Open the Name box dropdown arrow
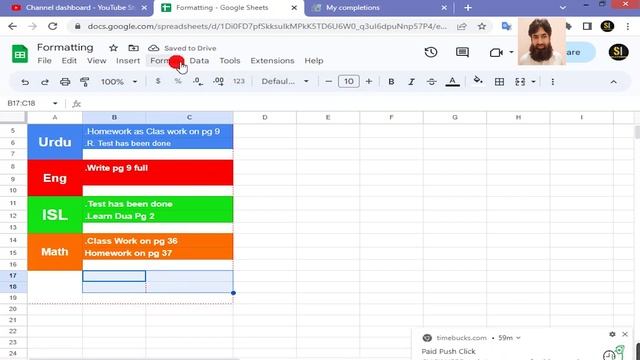The height and width of the screenshot is (360, 640). [x=55, y=103]
